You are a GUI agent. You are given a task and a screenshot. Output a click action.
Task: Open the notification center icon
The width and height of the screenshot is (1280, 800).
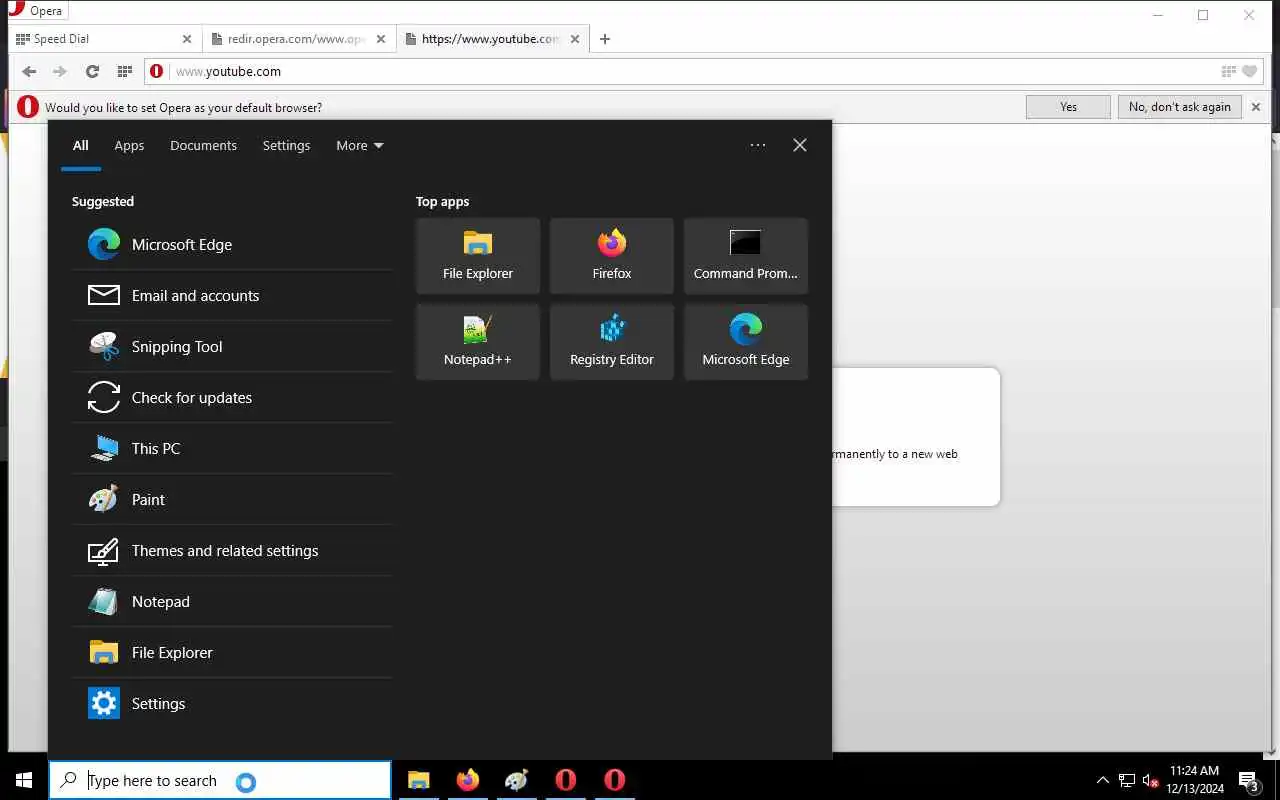(1249, 781)
